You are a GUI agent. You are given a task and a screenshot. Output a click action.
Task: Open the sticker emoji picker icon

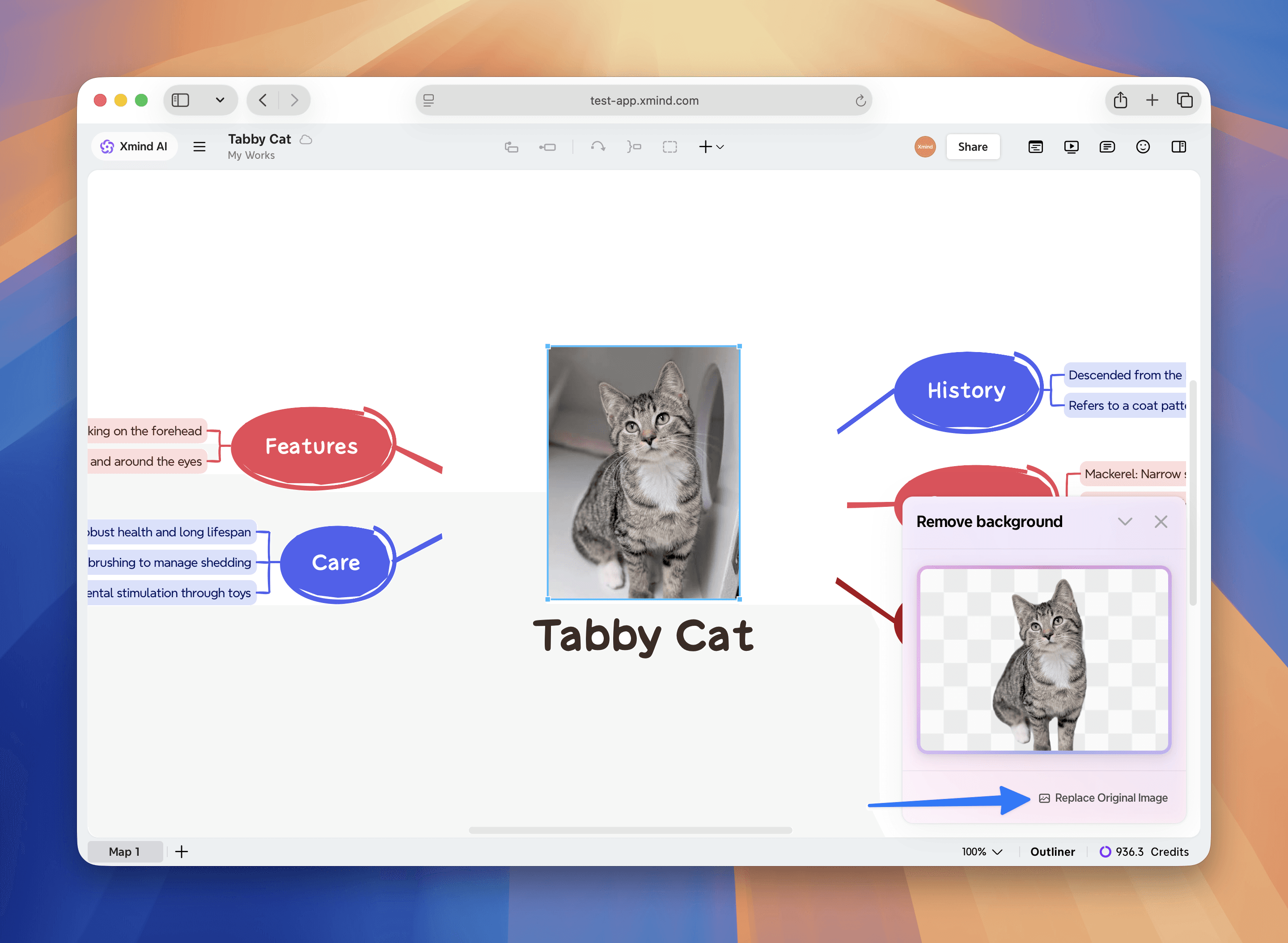[x=1143, y=147]
